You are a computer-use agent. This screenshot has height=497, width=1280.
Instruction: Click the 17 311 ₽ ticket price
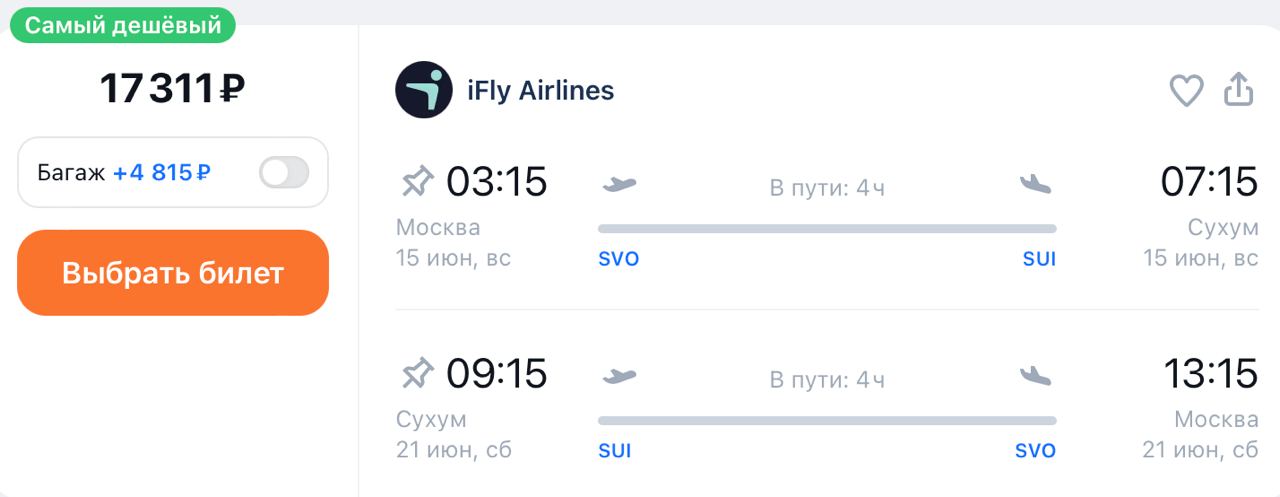click(x=172, y=89)
